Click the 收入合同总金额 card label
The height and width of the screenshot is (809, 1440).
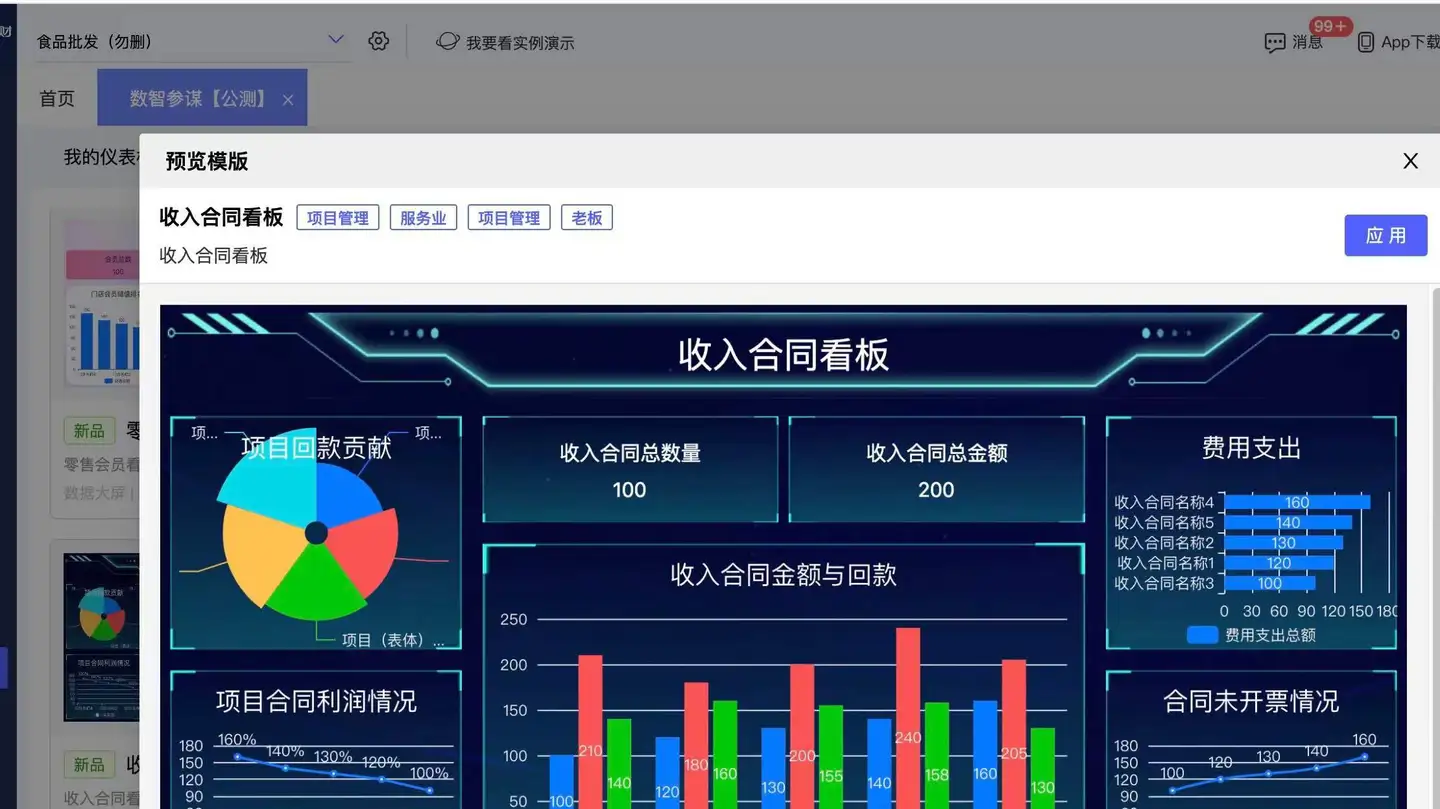coord(937,453)
